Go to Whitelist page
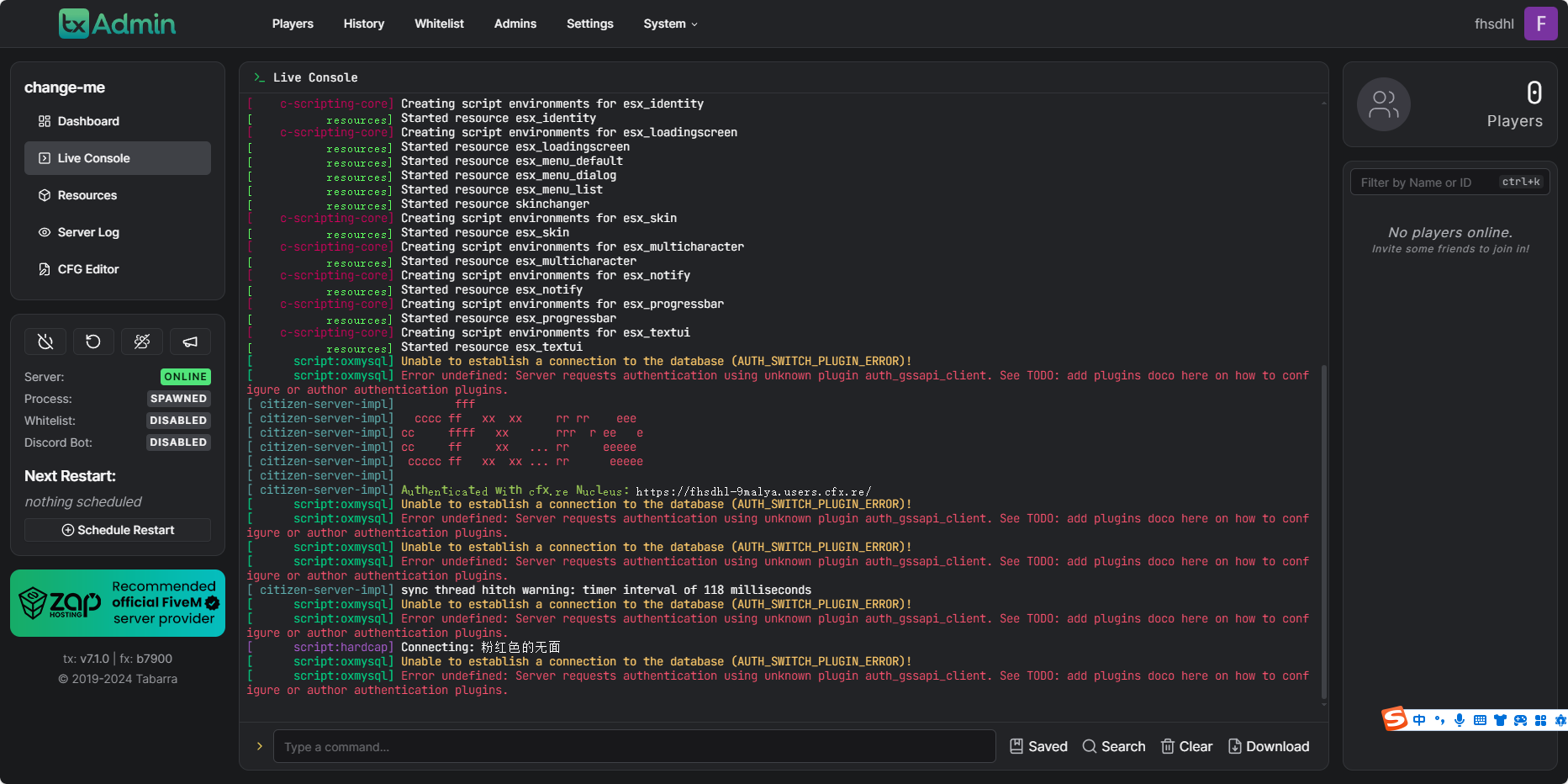1568x784 pixels. (439, 24)
